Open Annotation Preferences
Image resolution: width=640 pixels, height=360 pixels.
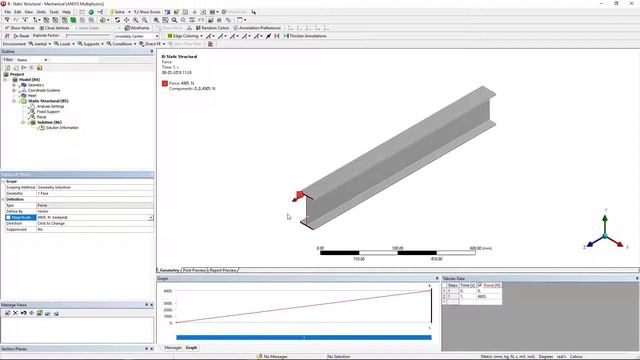click(257, 28)
